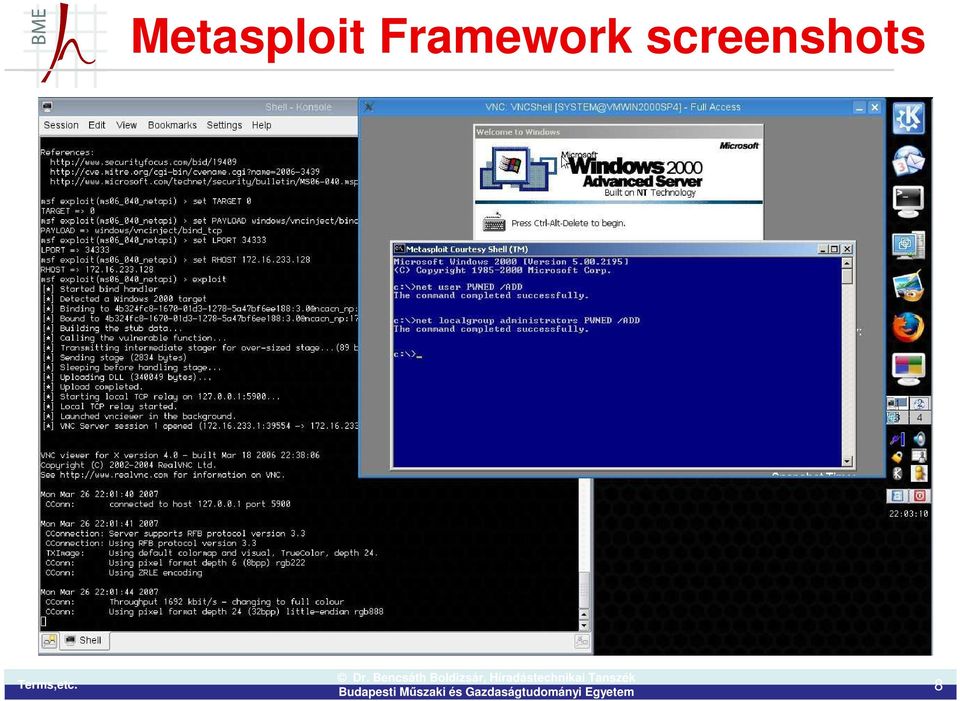Click the small K tray icon
Image resolution: width=960 pixels, height=701 pixels.
(898, 473)
